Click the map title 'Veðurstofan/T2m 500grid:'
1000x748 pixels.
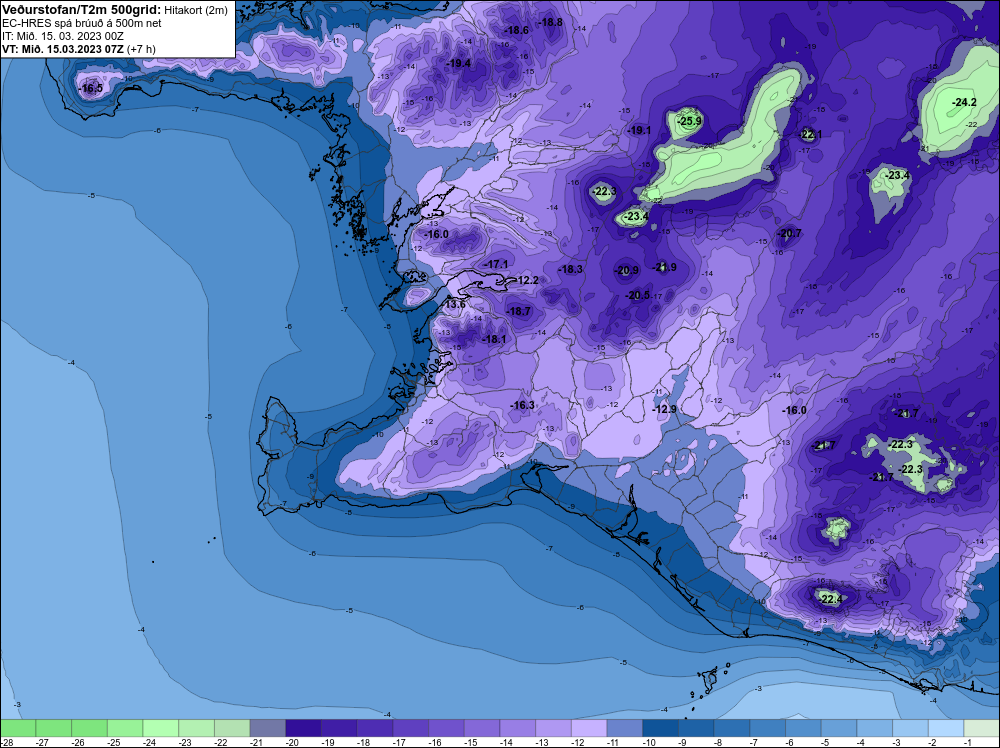pyautogui.click(x=82, y=10)
